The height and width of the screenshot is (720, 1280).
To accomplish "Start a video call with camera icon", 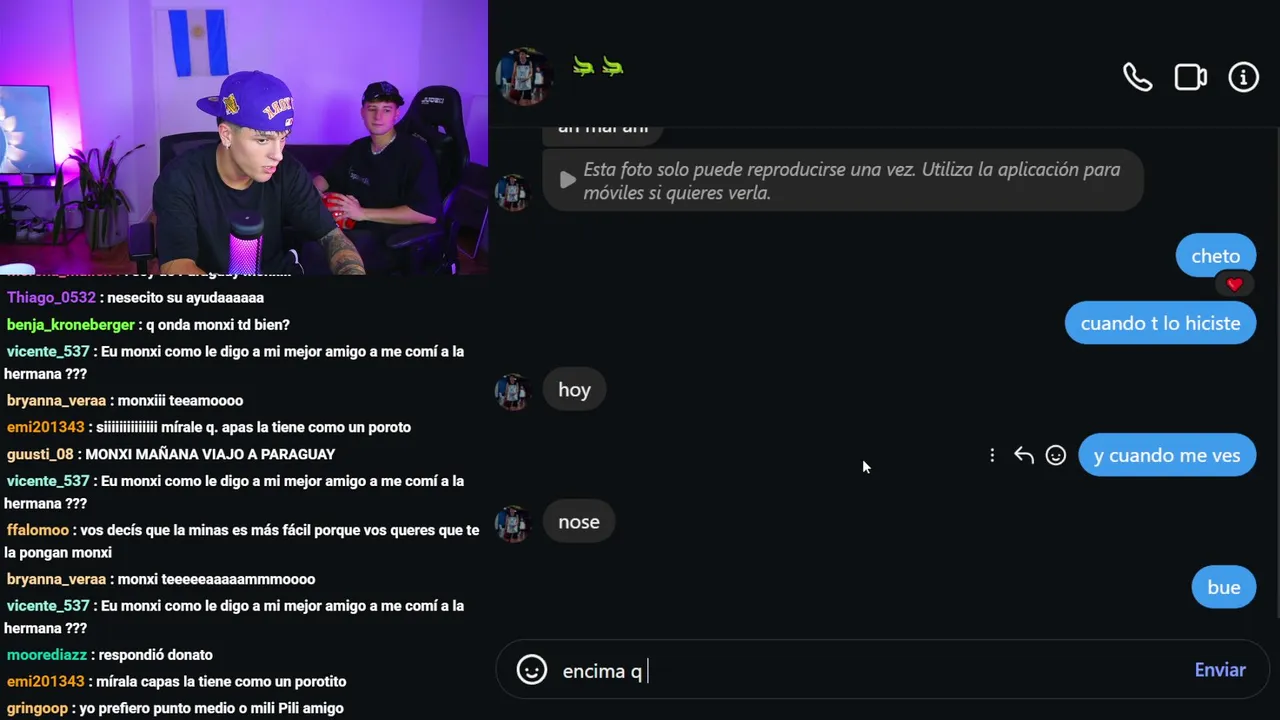I will pos(1190,77).
